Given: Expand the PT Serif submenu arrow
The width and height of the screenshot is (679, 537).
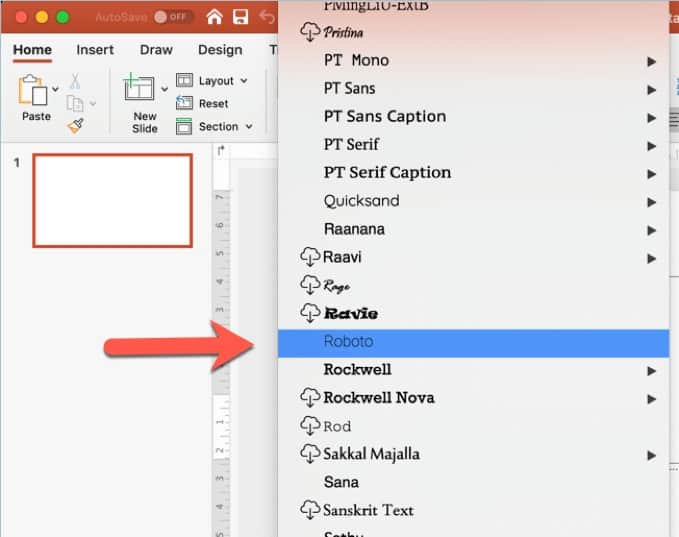Looking at the screenshot, I should [x=651, y=146].
